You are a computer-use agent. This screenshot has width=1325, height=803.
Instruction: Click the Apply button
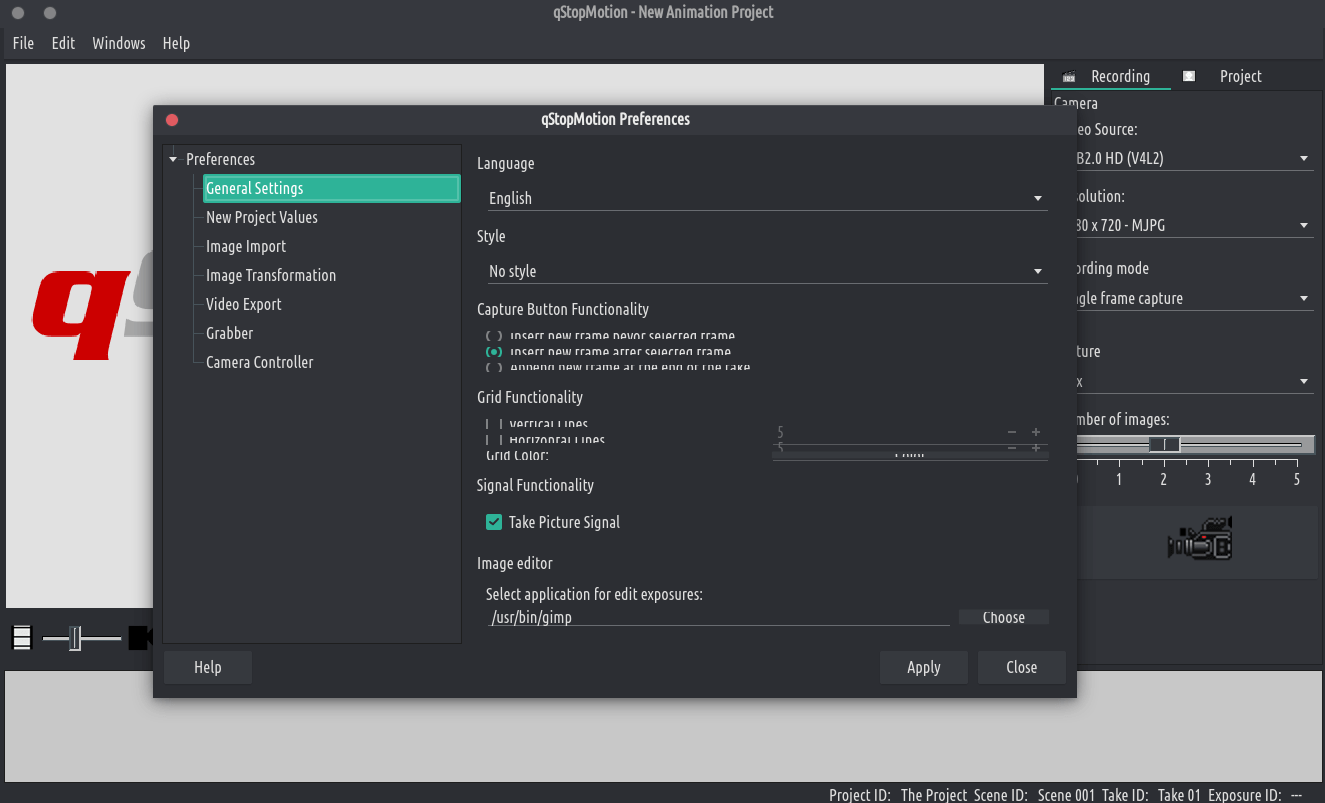[x=924, y=667]
